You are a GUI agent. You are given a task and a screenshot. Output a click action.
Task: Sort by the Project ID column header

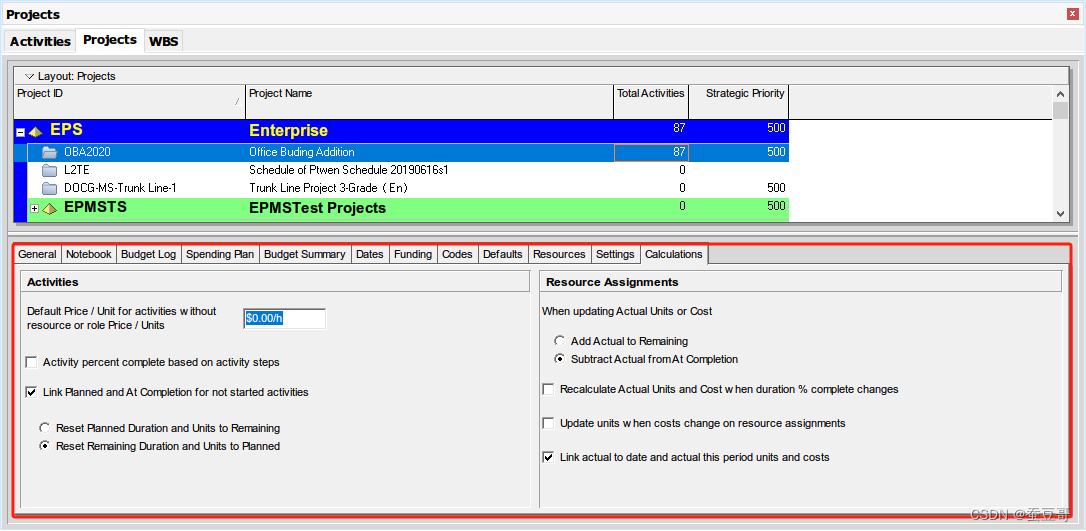tap(130, 101)
